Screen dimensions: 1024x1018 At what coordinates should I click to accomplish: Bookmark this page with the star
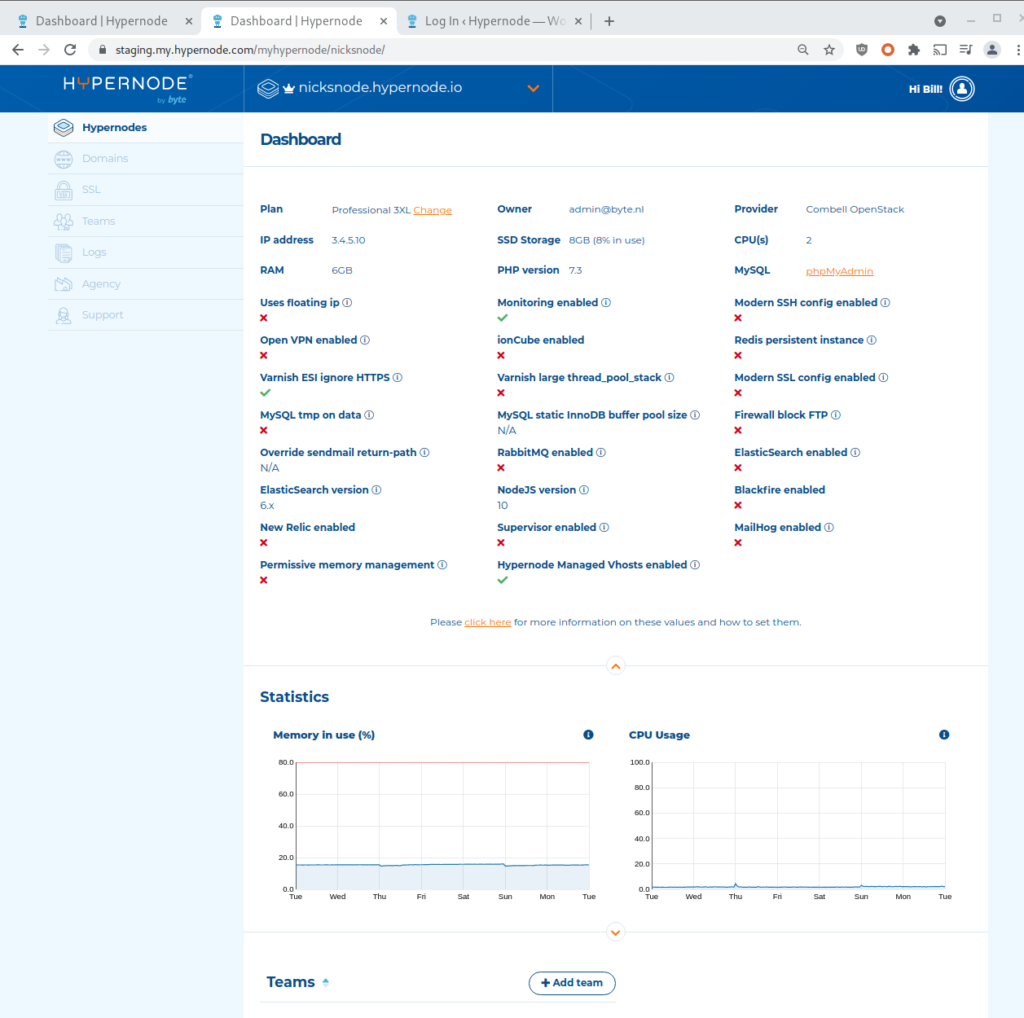(x=829, y=50)
